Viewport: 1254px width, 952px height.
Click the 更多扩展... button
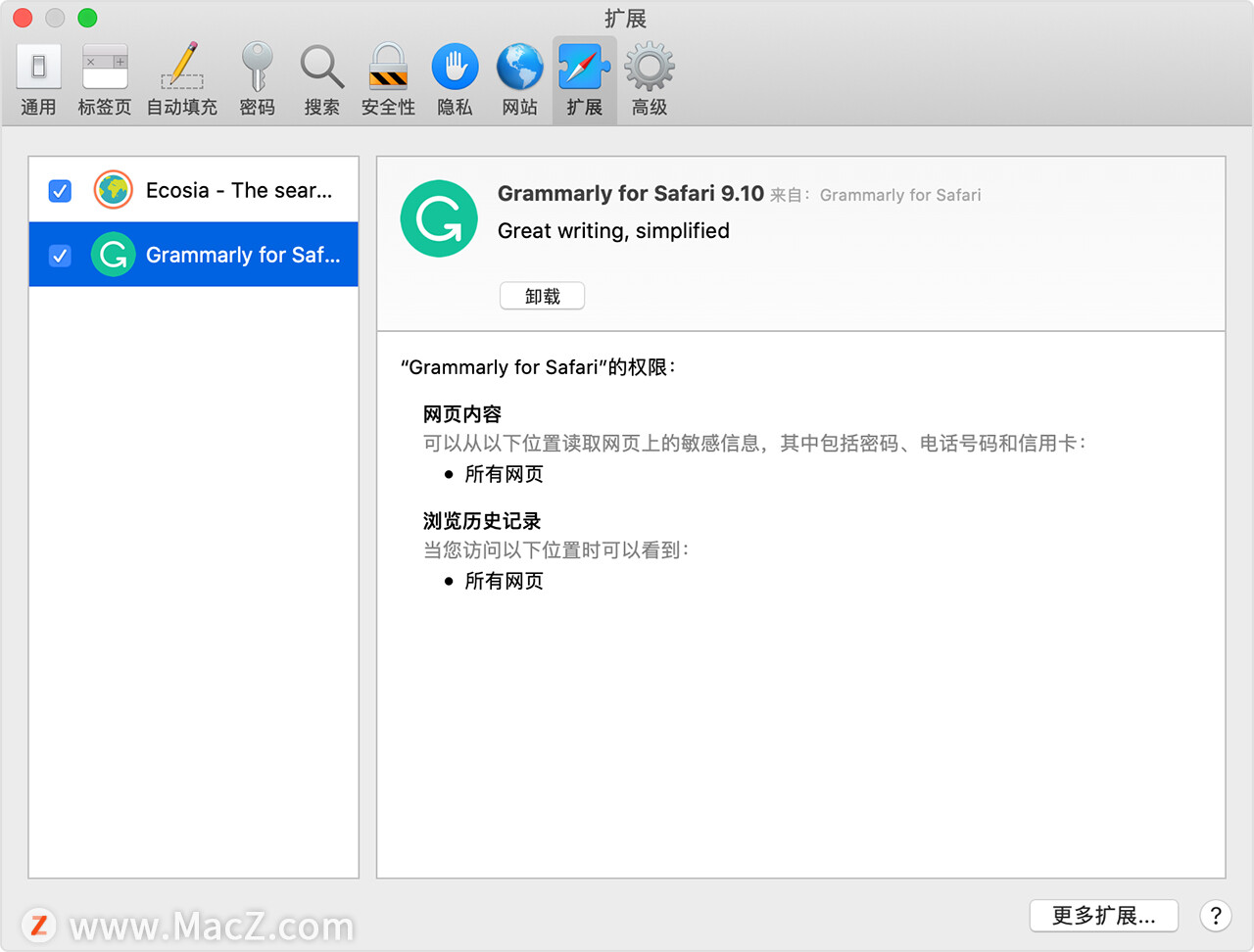click(x=1104, y=916)
